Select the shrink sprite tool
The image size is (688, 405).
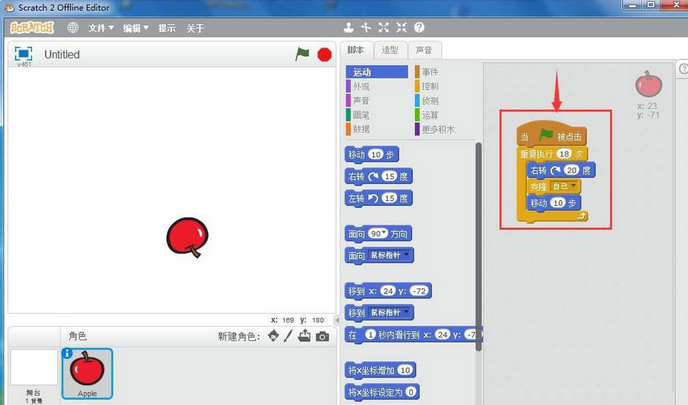pyautogui.click(x=400, y=28)
